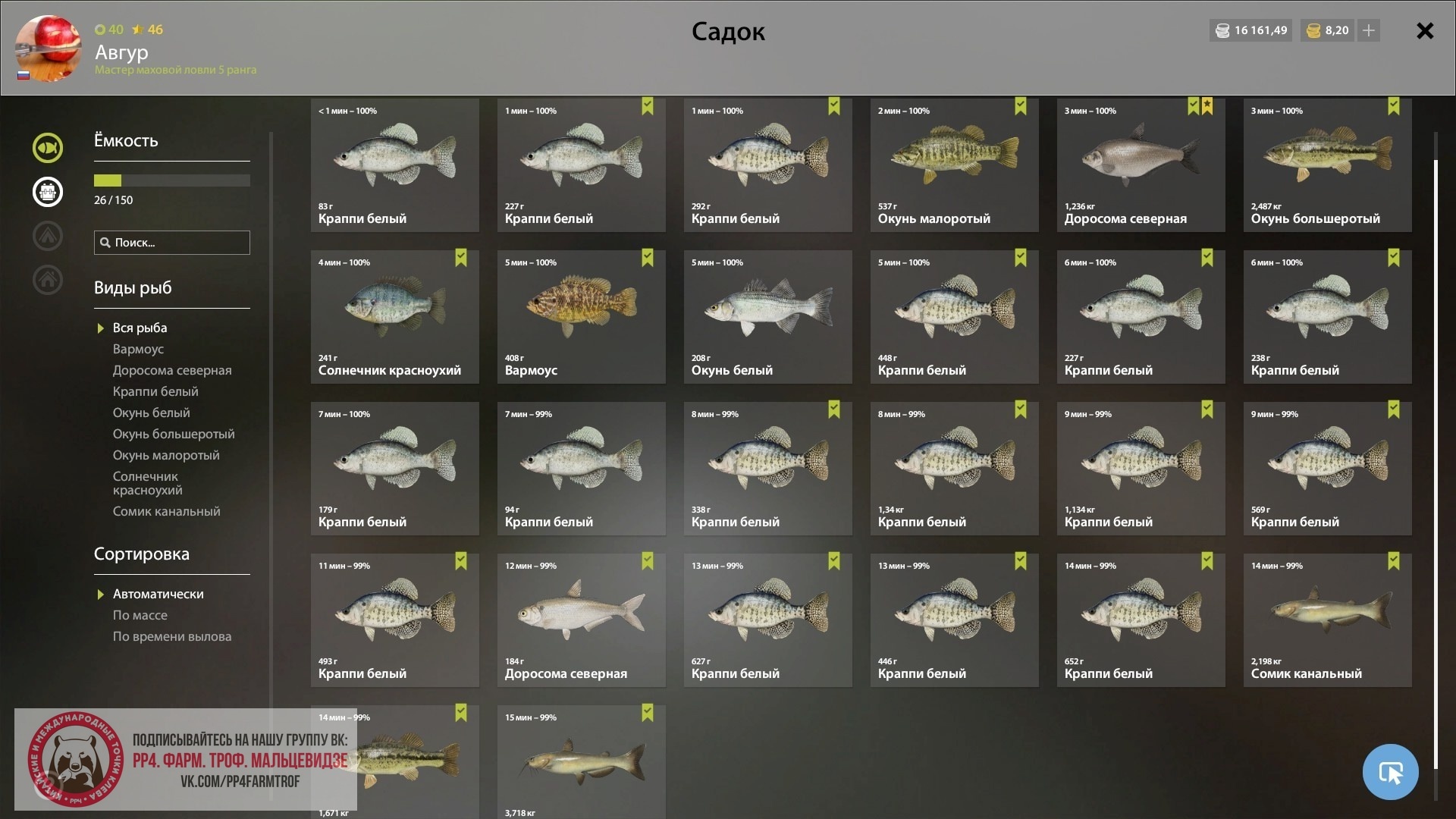
Task: Click the Ёмкость capacity progress bar
Action: point(172,180)
